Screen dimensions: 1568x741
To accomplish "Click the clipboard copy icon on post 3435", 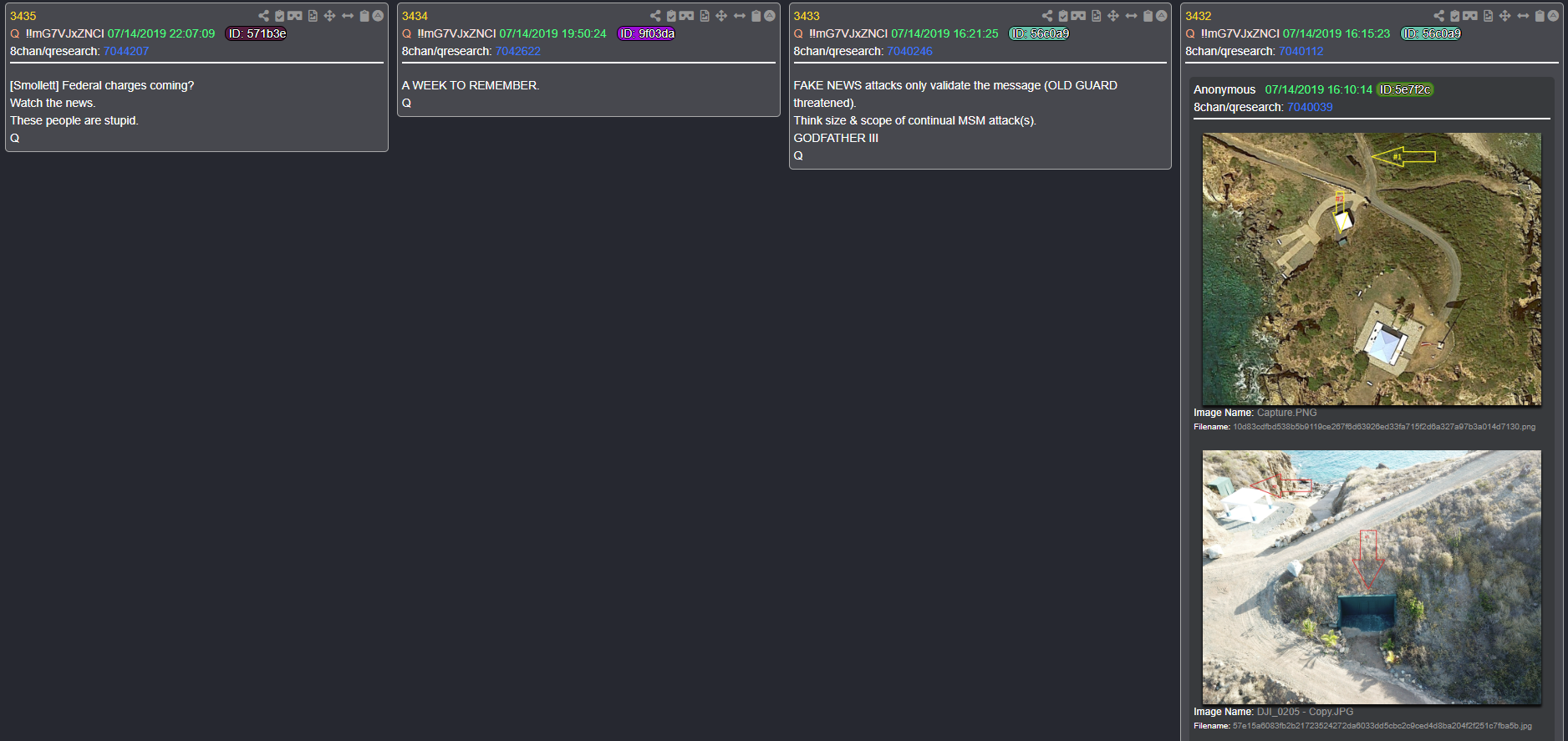I will pos(364,16).
